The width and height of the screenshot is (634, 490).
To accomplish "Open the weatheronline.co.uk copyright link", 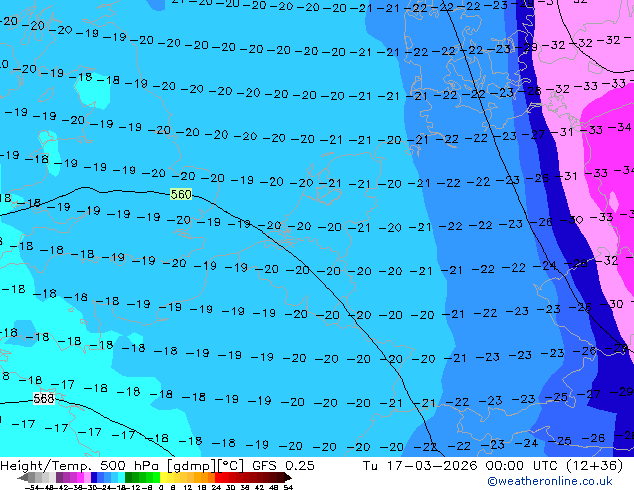I will tap(549, 481).
